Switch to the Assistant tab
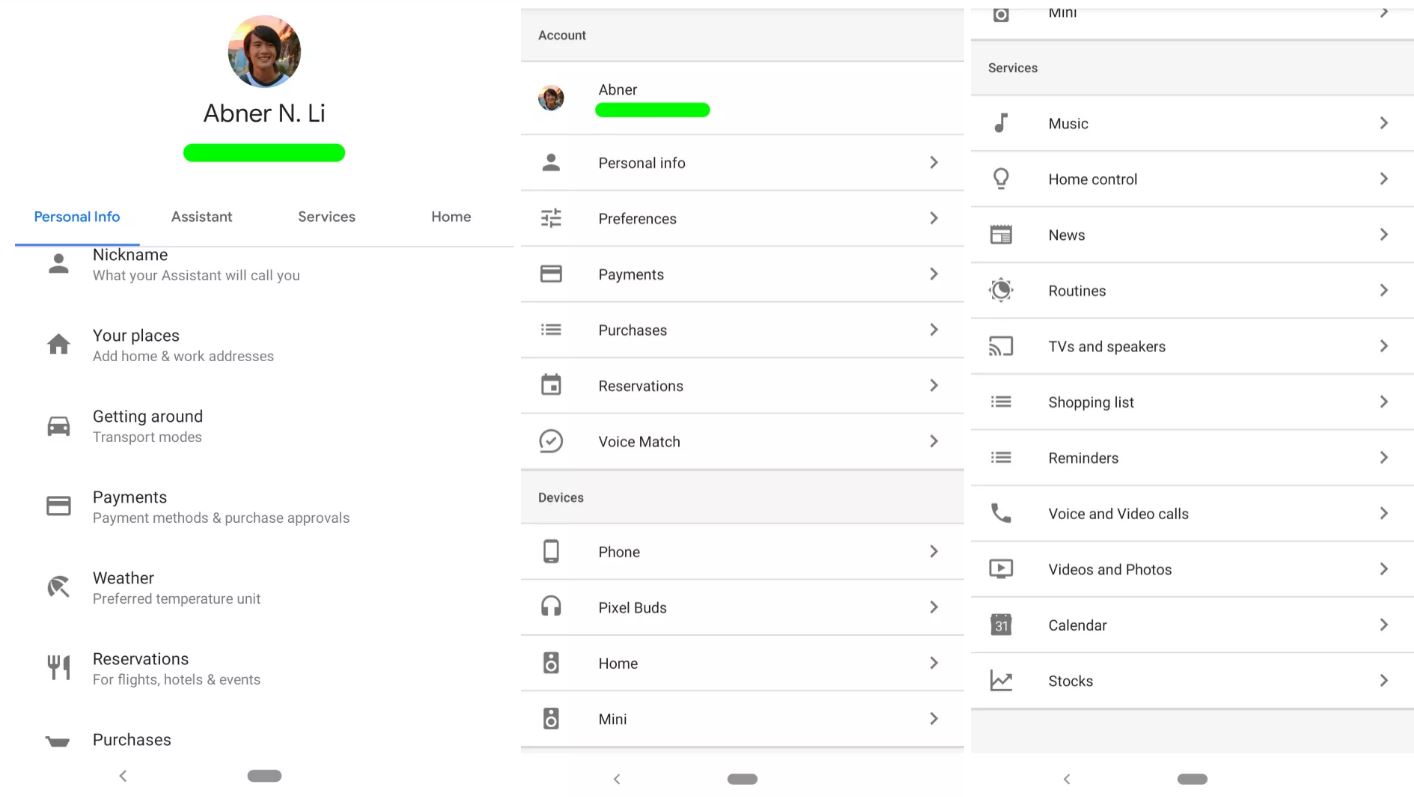 point(201,216)
